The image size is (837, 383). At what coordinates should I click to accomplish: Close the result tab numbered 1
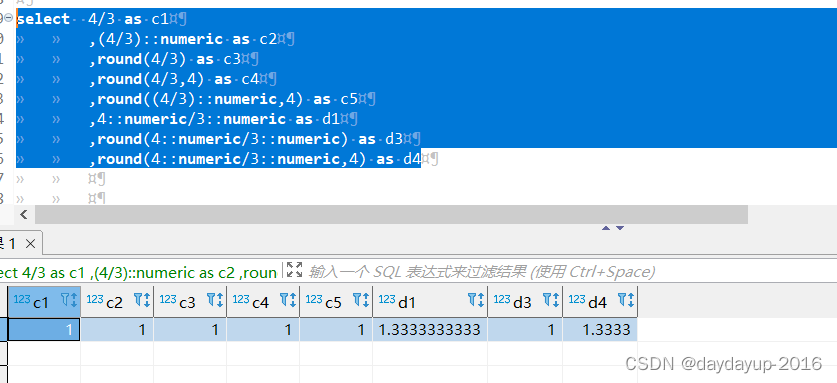point(30,244)
